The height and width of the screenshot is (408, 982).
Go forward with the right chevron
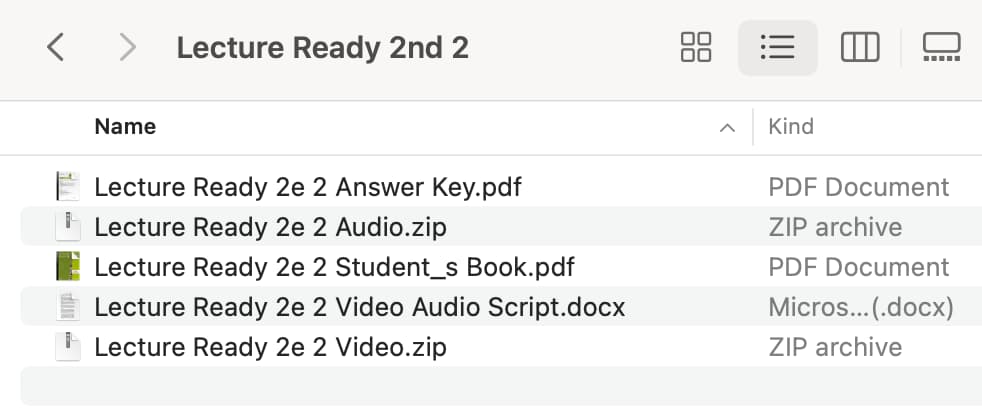127,47
